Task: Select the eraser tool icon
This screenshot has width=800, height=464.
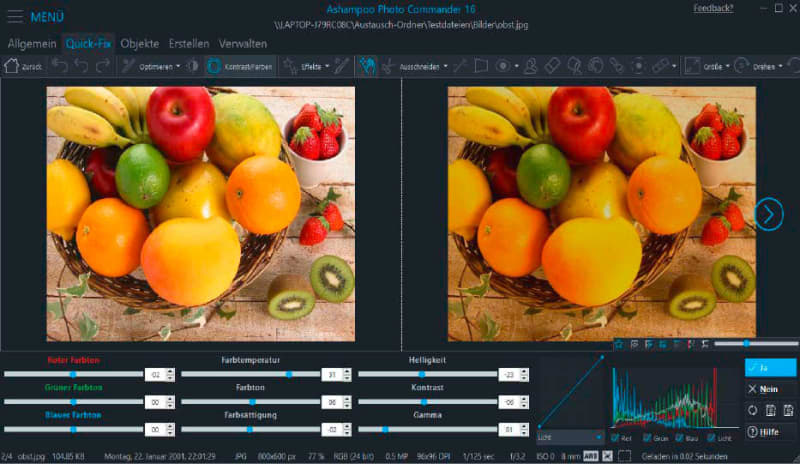Action: point(553,66)
